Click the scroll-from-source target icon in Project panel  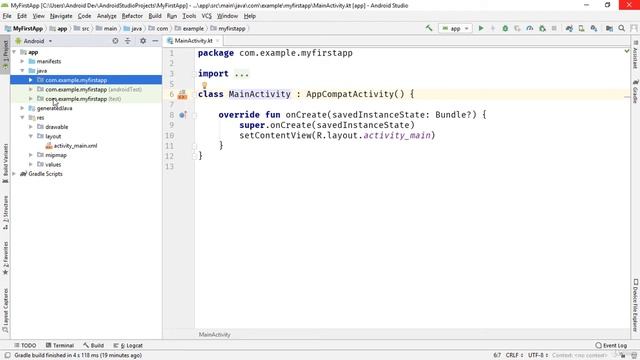[x=115, y=41]
